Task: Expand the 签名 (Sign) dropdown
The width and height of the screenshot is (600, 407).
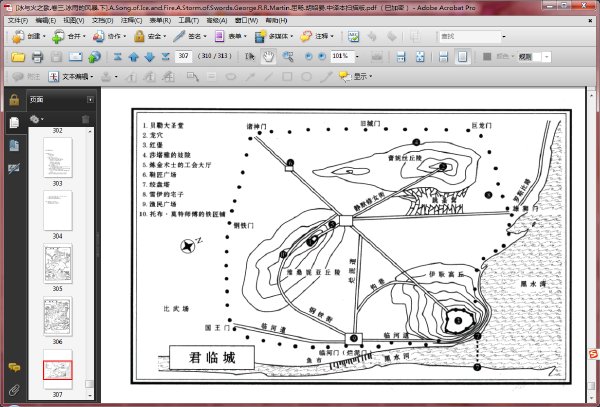Action: point(190,36)
